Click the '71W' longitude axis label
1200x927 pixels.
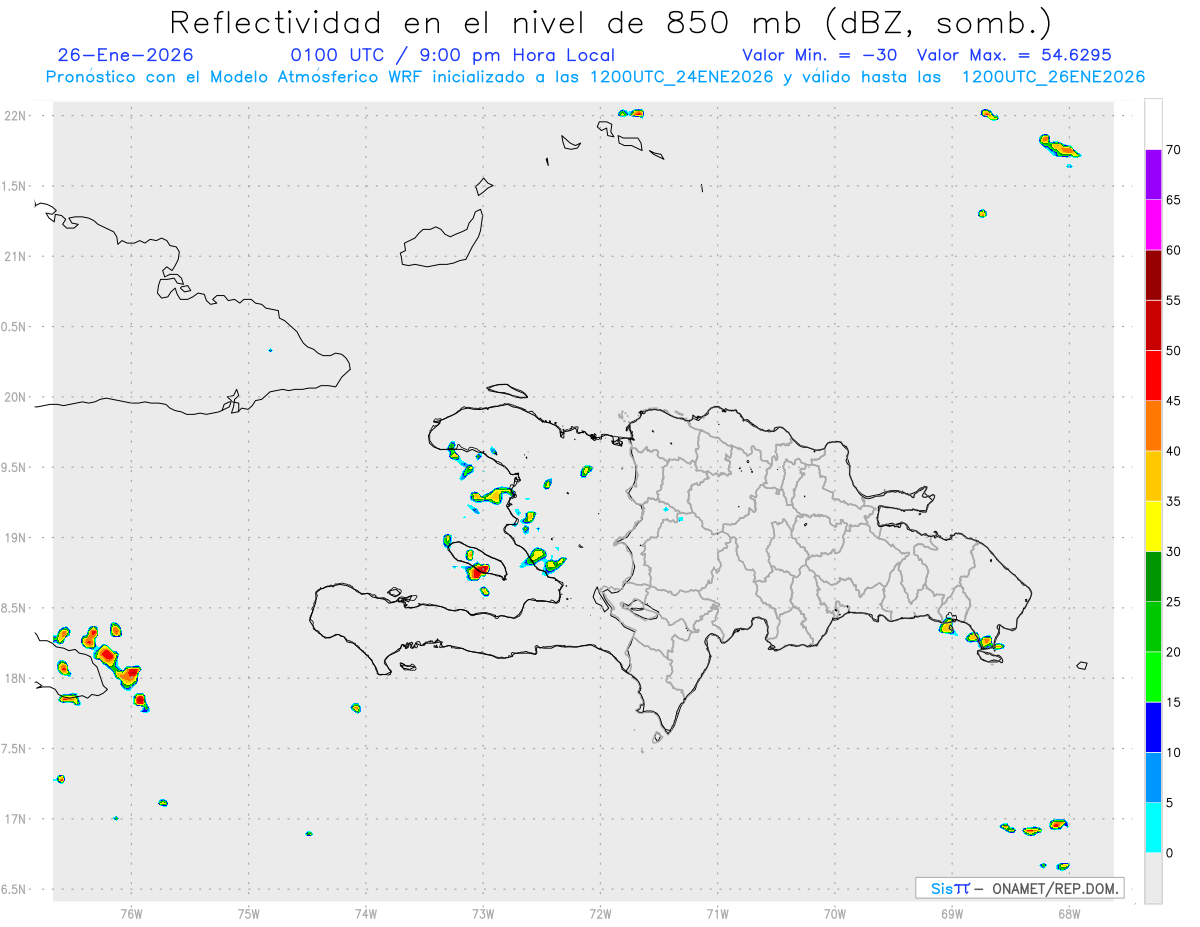[x=717, y=913]
